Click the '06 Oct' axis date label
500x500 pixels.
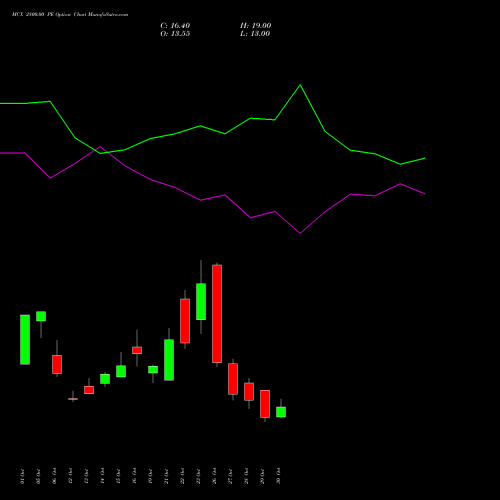click(x=54, y=476)
